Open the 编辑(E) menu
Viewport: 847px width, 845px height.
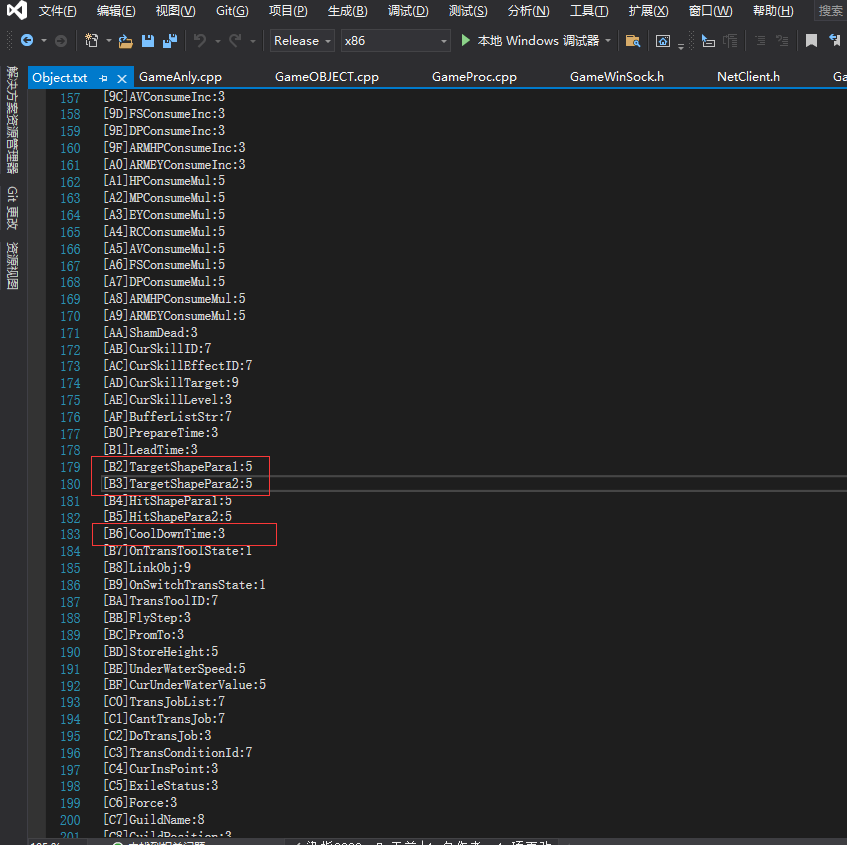click(116, 11)
